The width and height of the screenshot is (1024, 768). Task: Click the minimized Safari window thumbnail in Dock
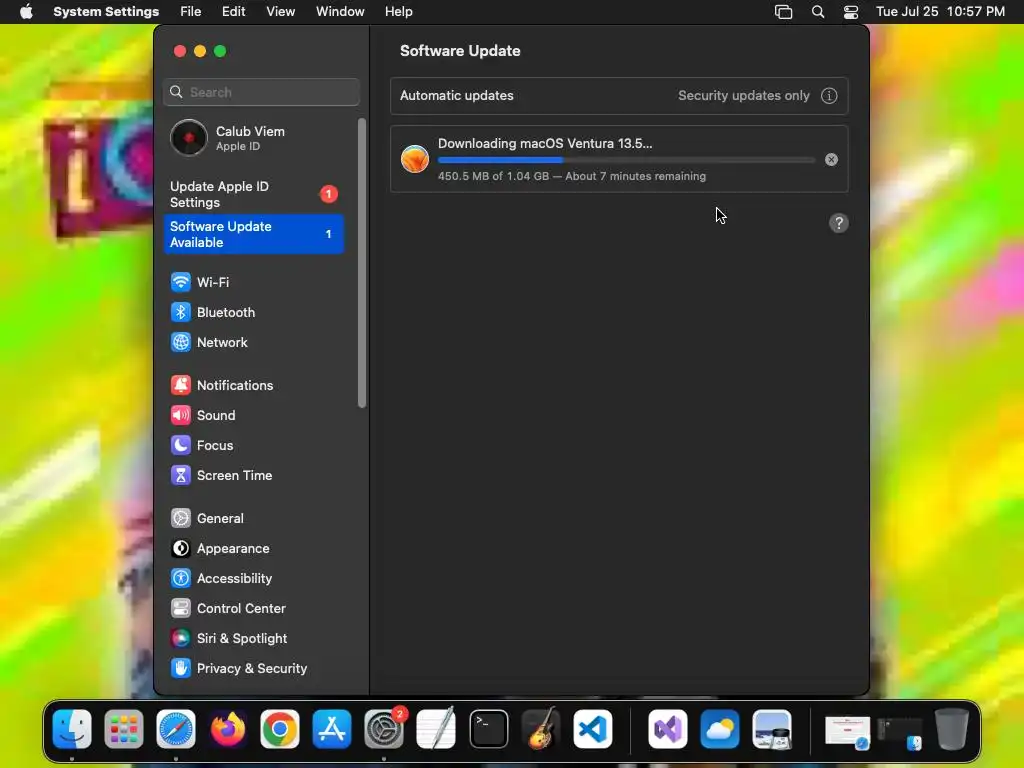point(848,732)
